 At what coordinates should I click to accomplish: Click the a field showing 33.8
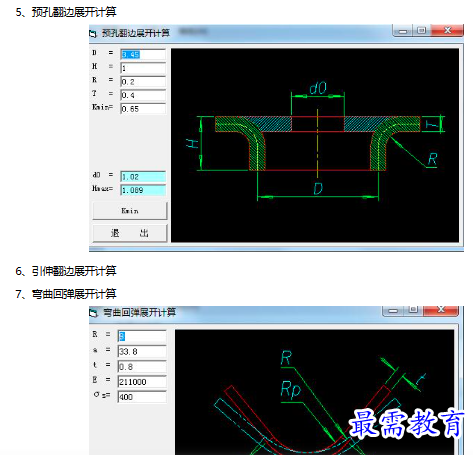(142, 351)
